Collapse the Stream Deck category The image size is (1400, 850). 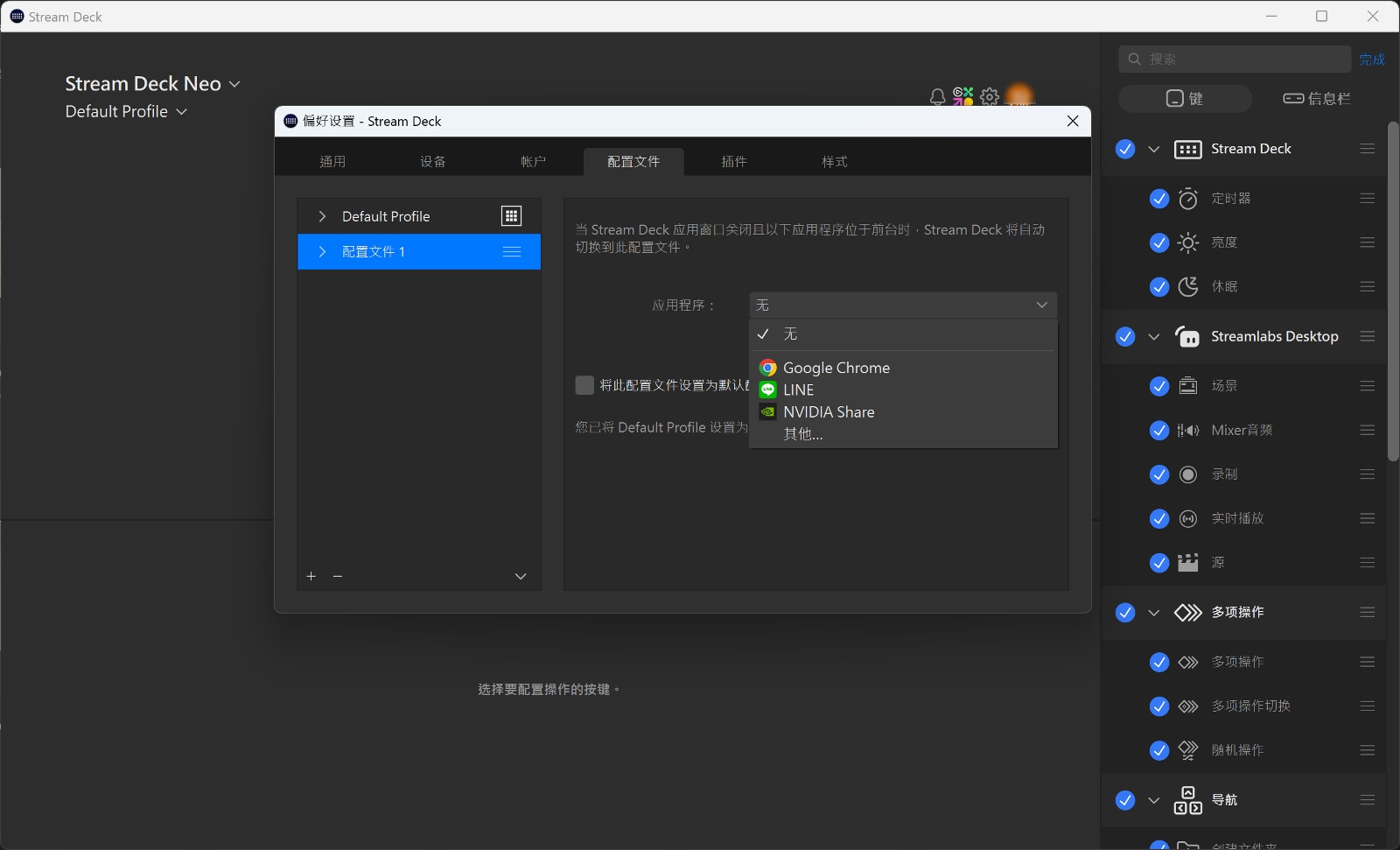pos(1154,150)
